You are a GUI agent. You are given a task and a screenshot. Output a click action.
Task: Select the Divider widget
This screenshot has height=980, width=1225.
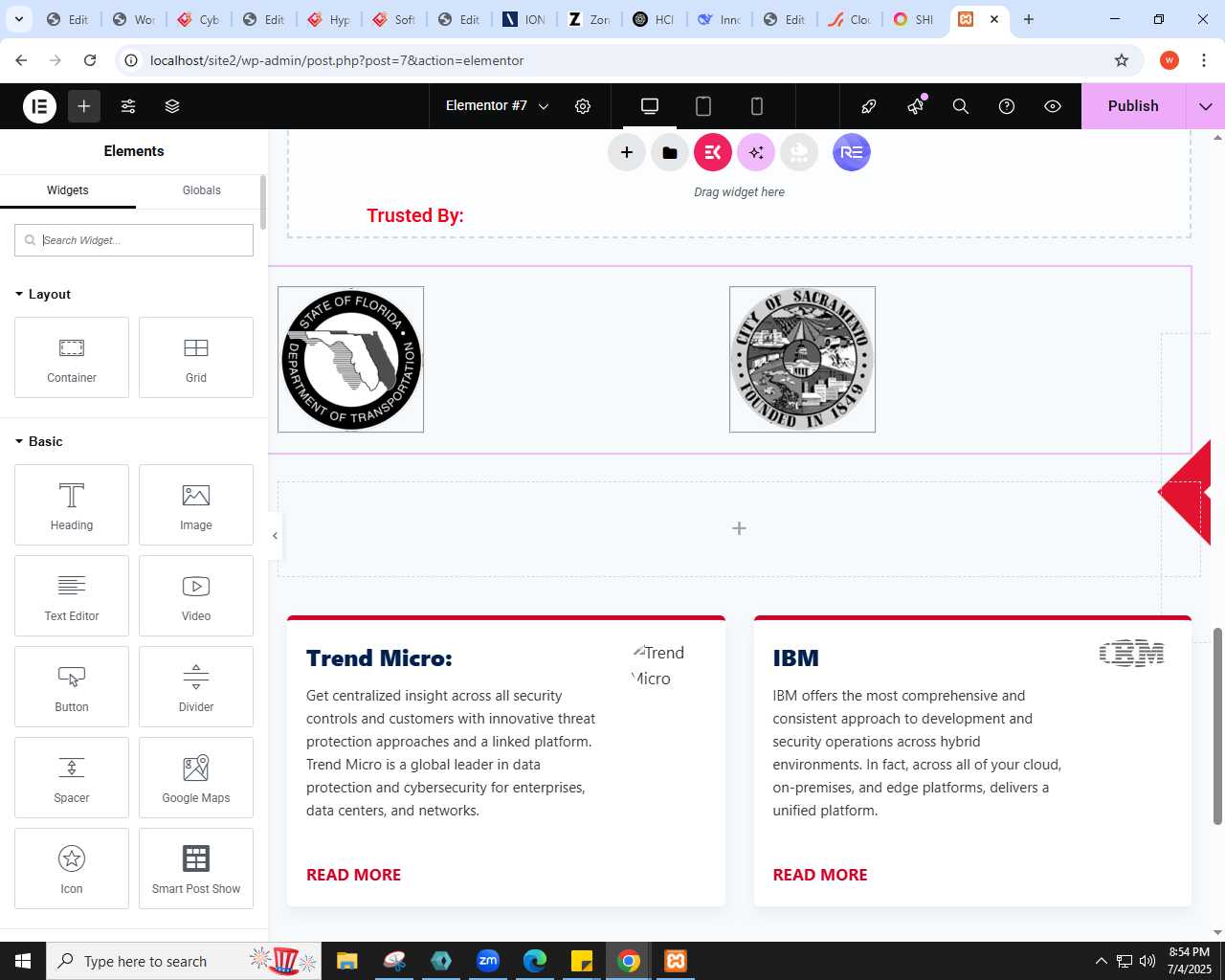click(x=196, y=687)
